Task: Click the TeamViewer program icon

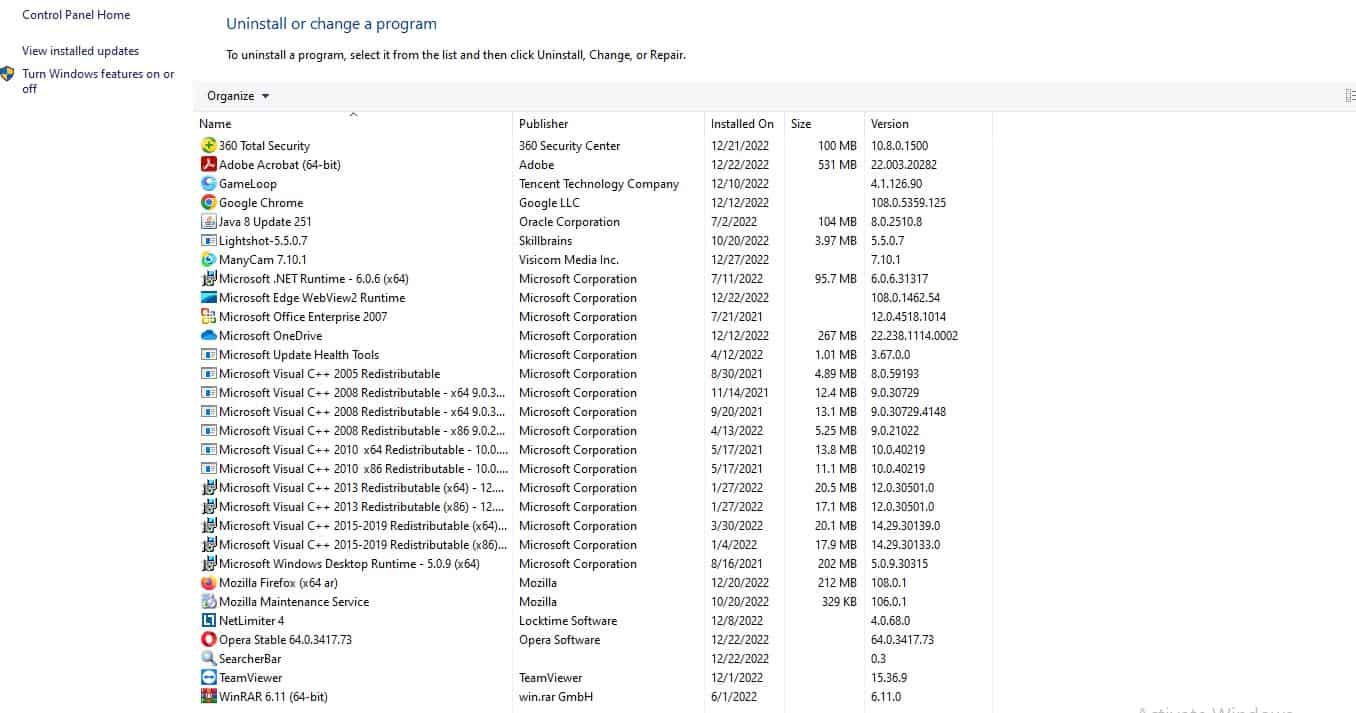Action: pos(209,678)
